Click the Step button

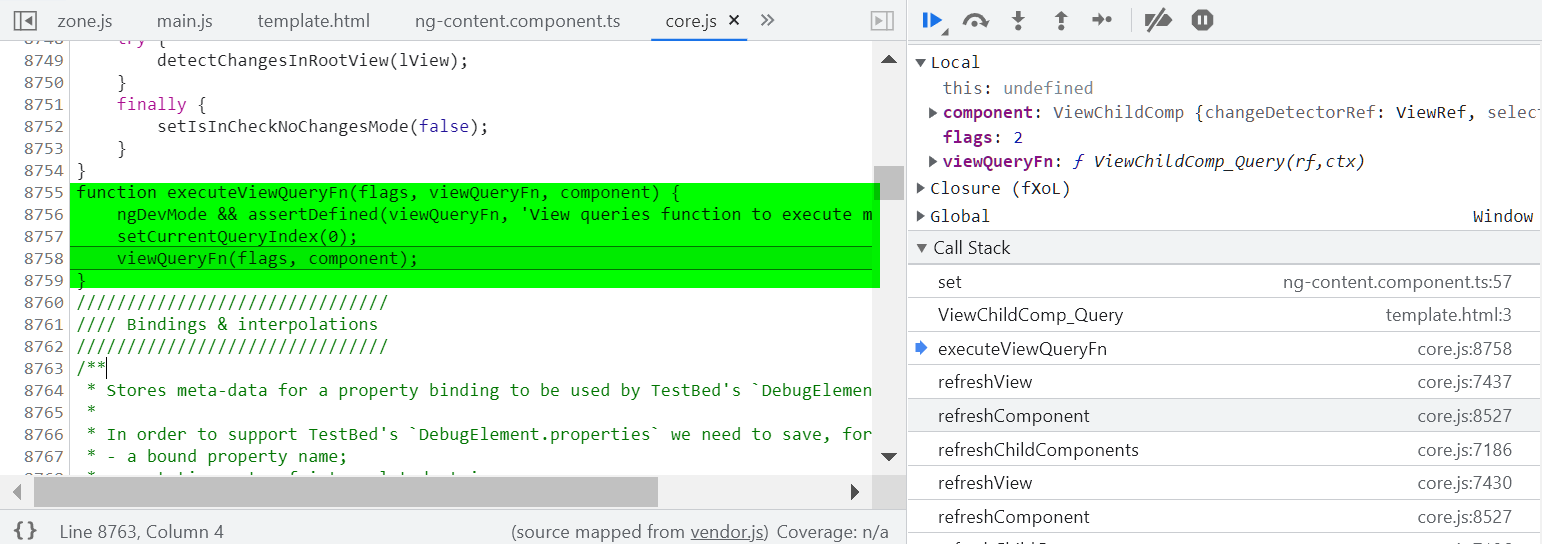[1102, 20]
